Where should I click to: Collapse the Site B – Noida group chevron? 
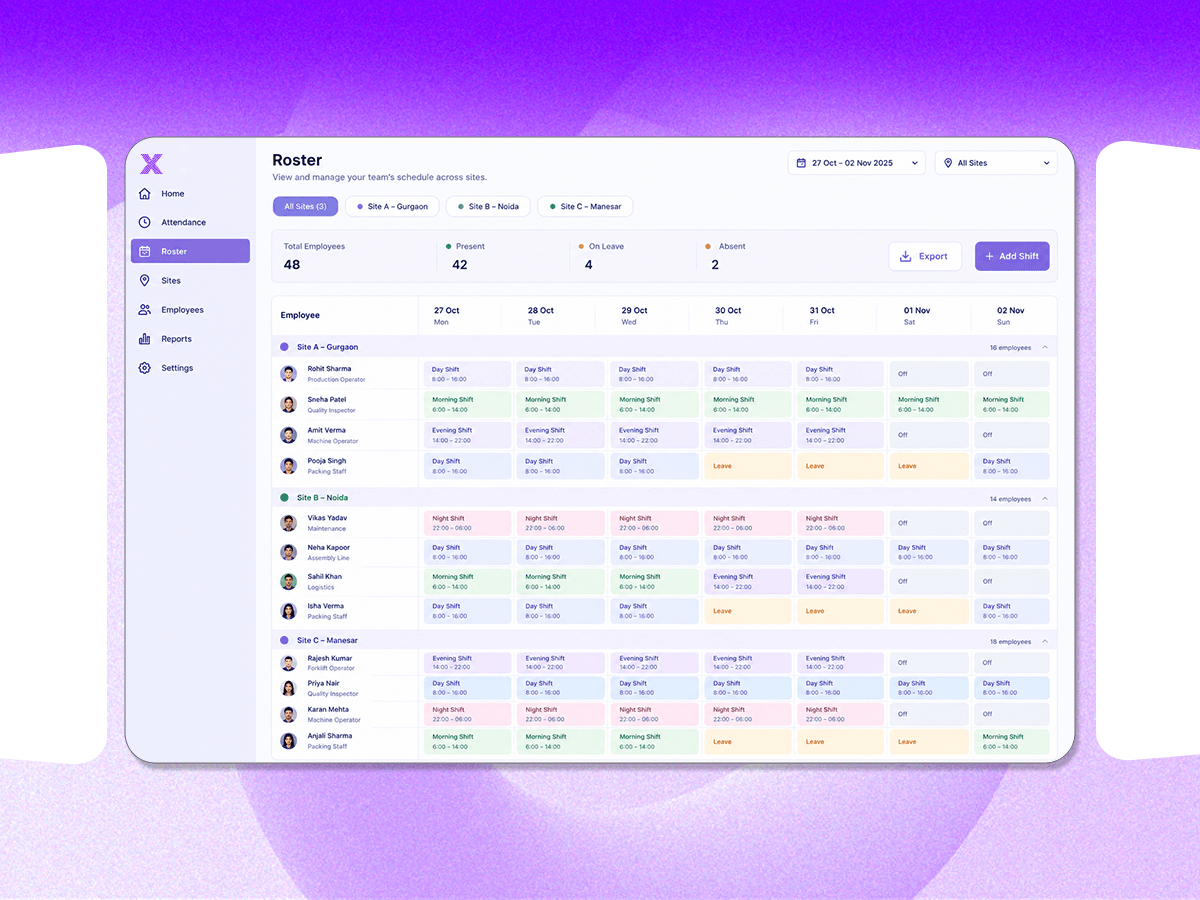pyautogui.click(x=1045, y=498)
